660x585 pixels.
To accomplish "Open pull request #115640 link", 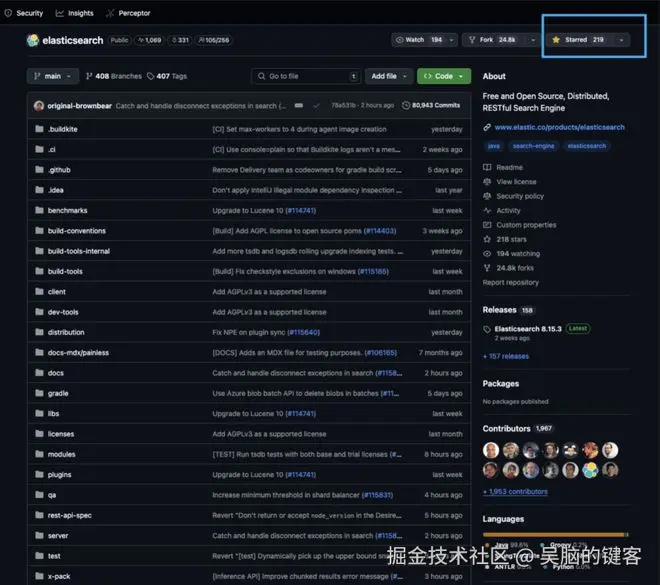I will 303,332.
